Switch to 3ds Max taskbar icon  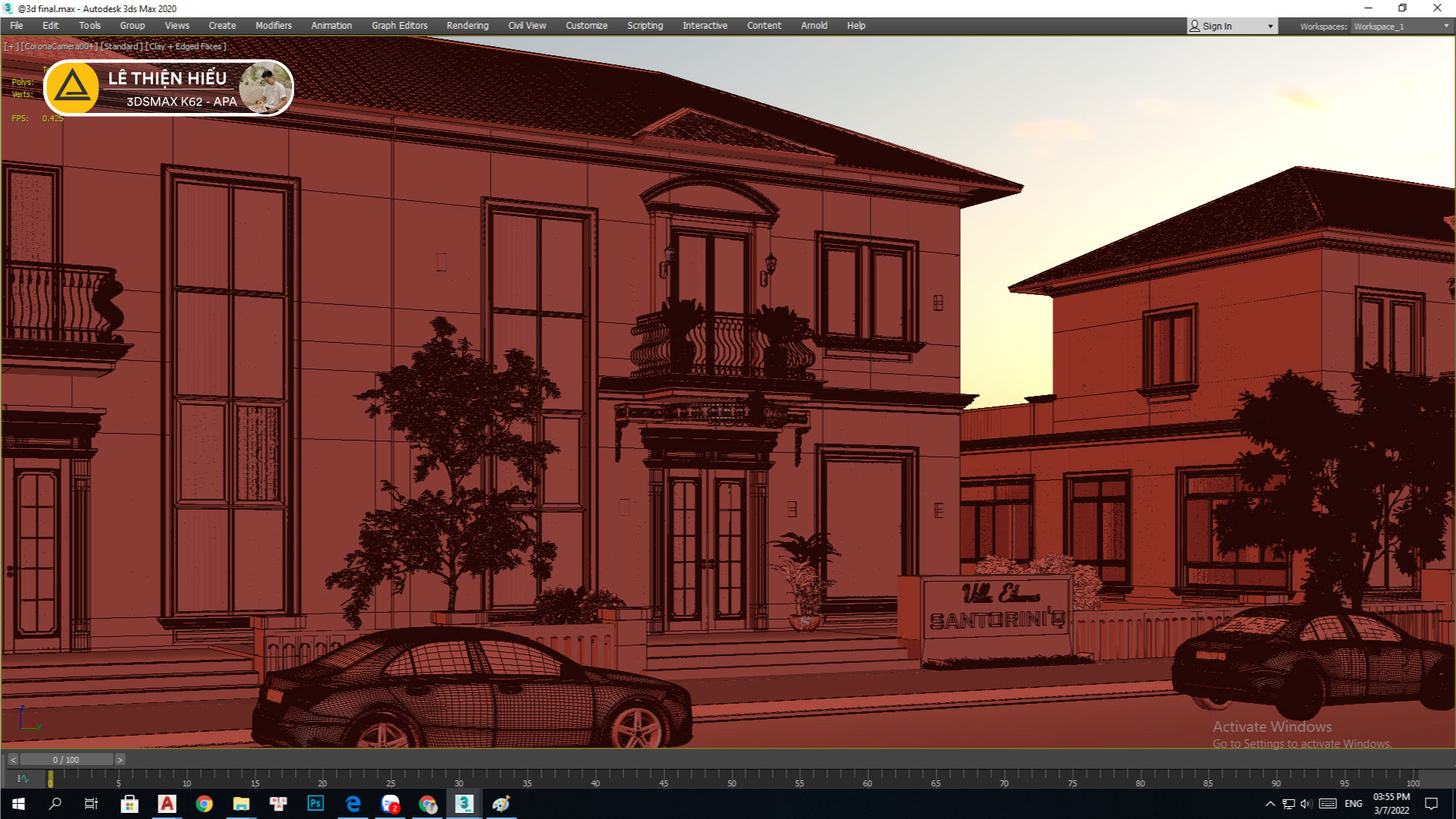click(x=464, y=803)
